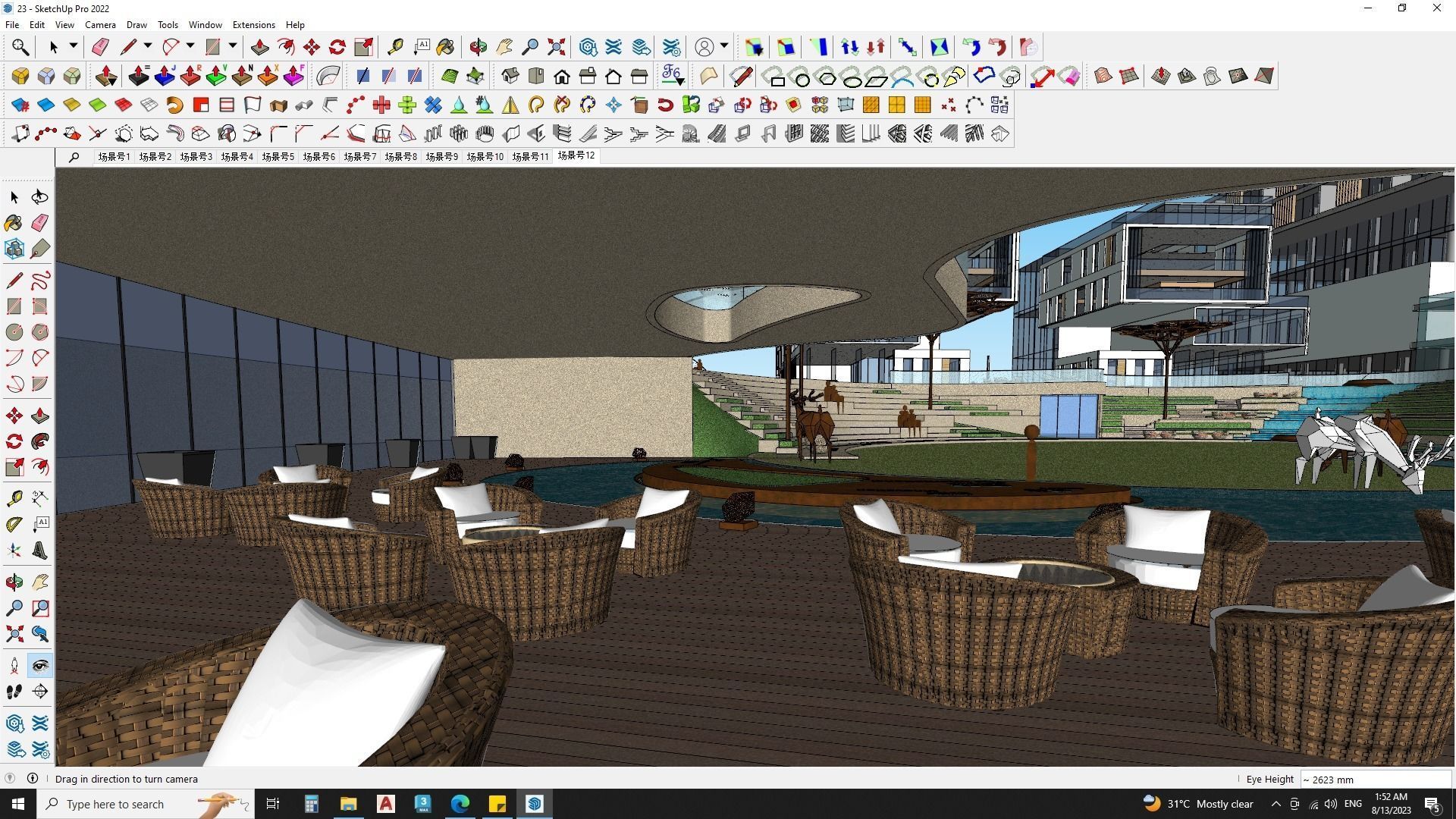Select the active scene tab 场景号12
Image resolution: width=1456 pixels, height=819 pixels.
(576, 155)
